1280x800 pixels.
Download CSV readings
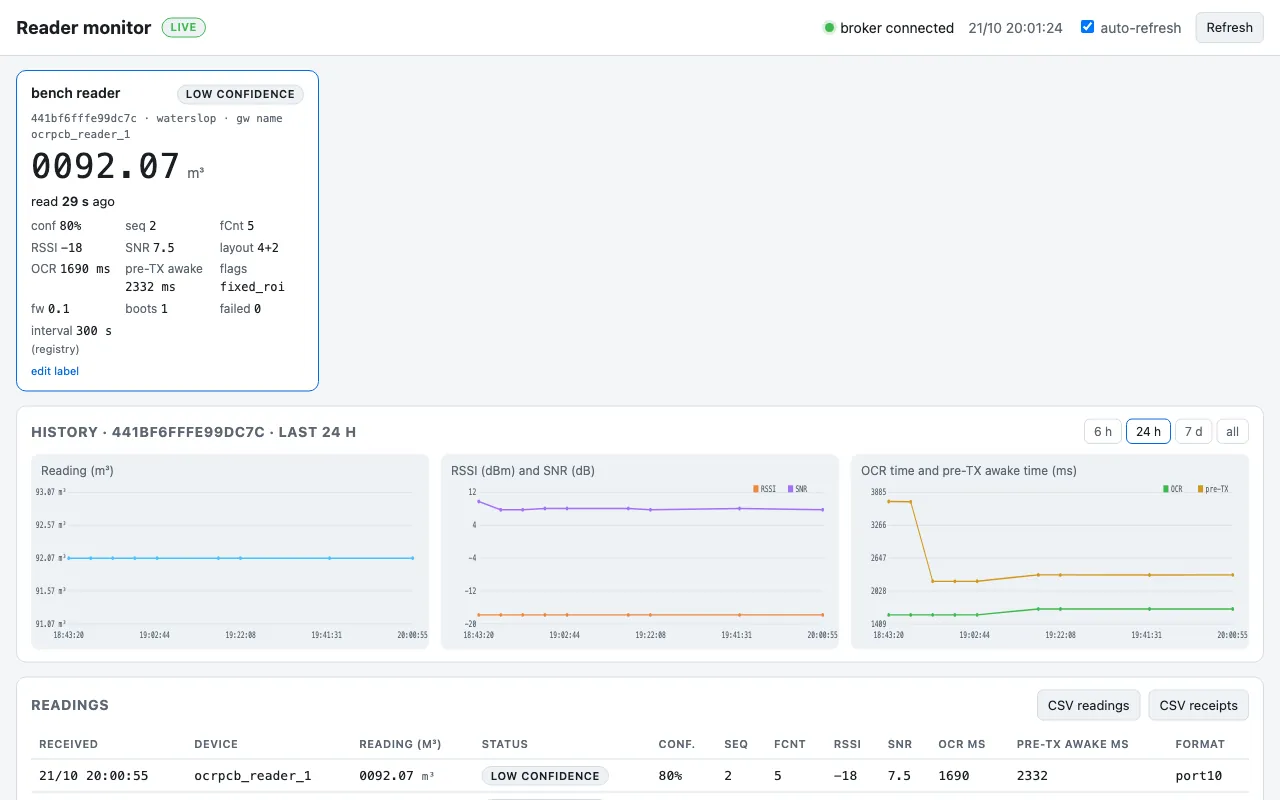coord(1088,705)
